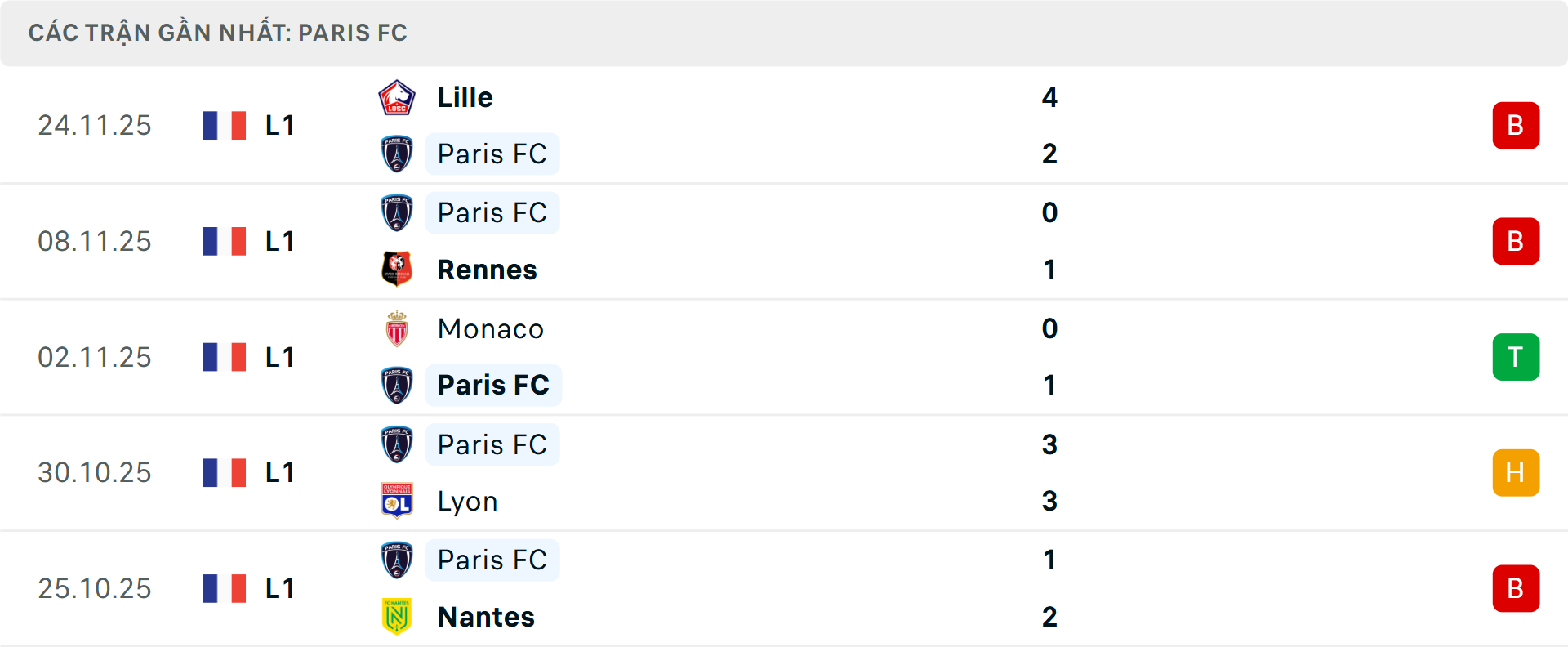This screenshot has width=1568, height=647.
Task: Click Paris FC crest in Lille match
Action: (397, 154)
